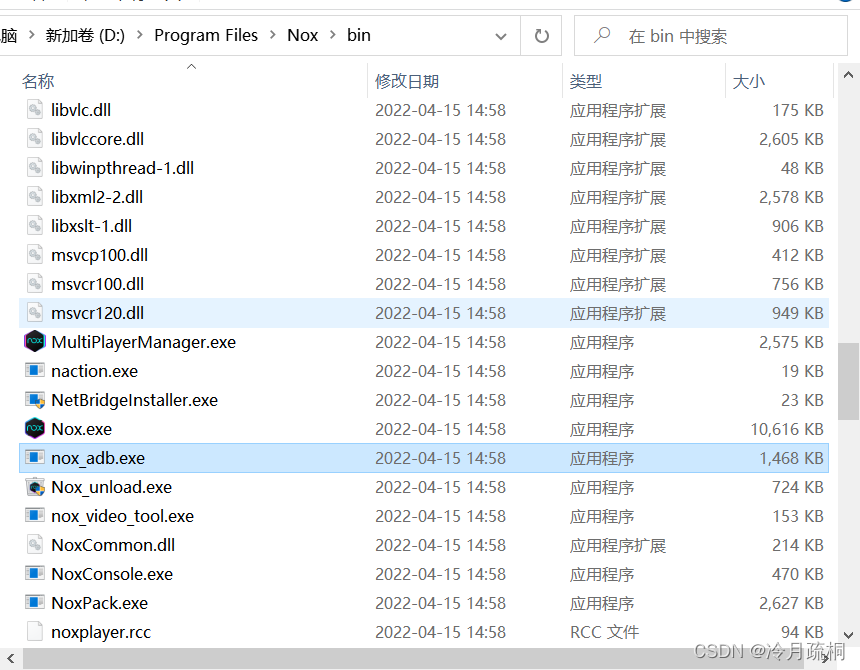Click the noxplayer.rcc blank file icon
Viewport: 860px width, 670px height.
[35, 632]
